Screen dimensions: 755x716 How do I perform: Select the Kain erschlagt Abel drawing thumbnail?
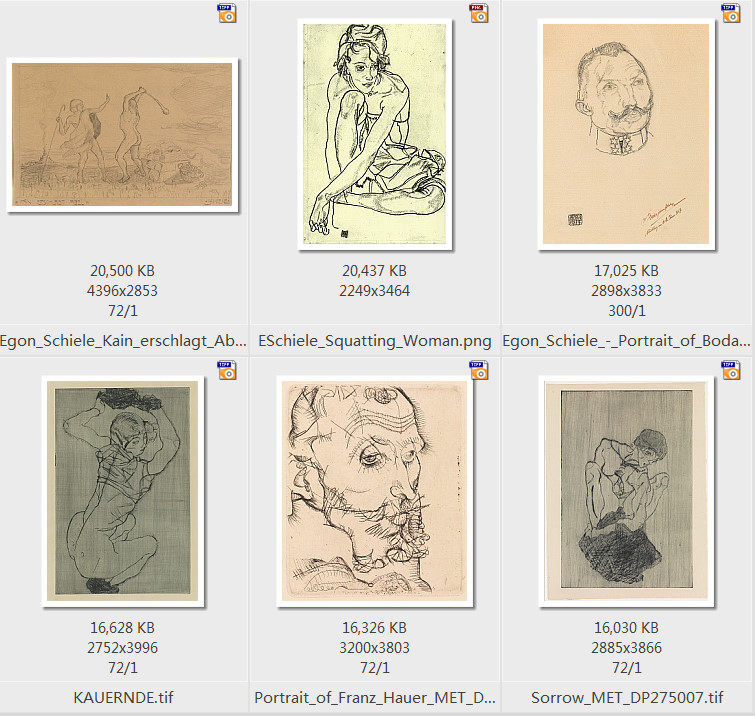click(122, 135)
